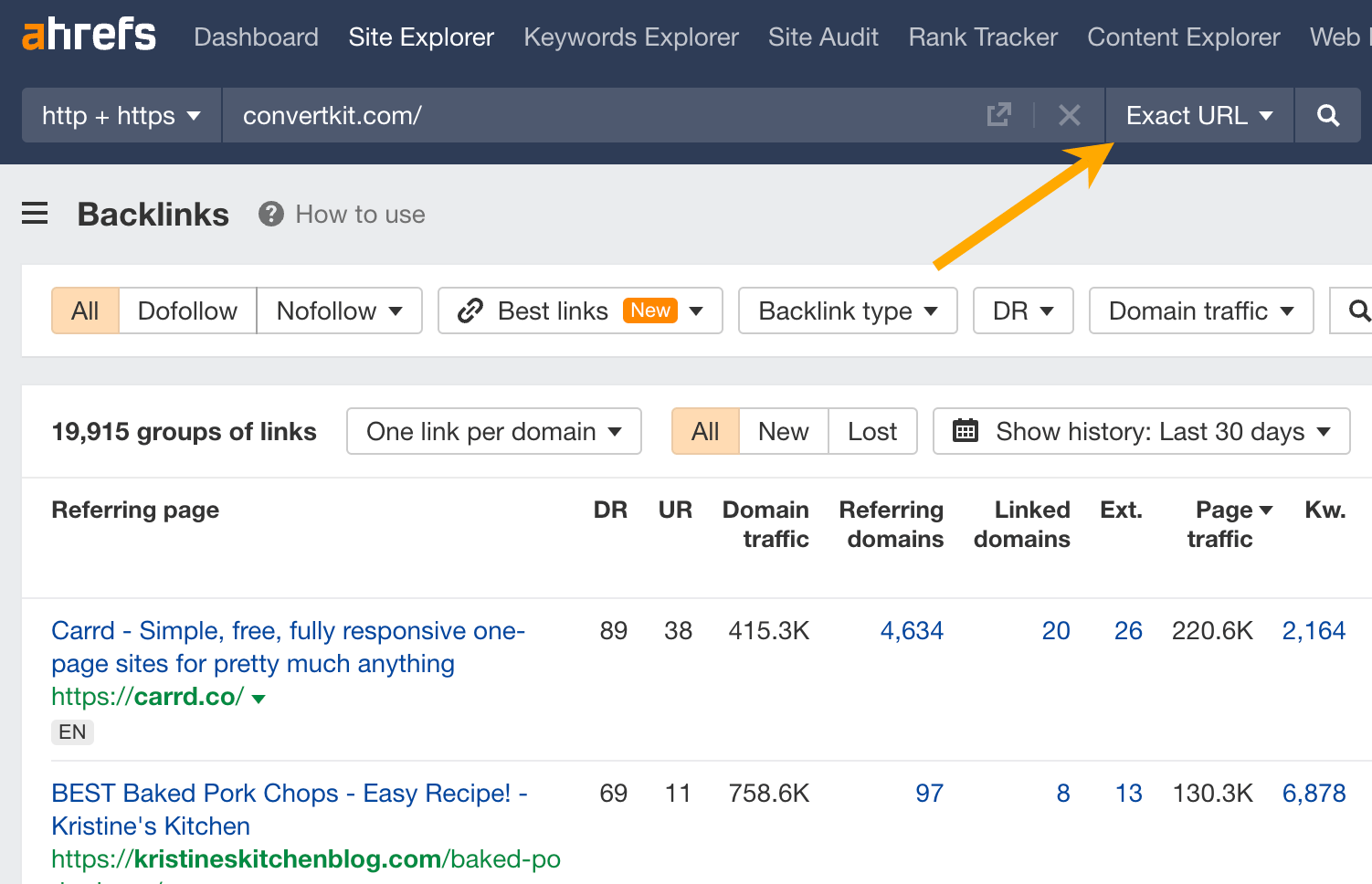Switch to Keywords Explorer
The height and width of the screenshot is (884, 1372).
click(x=630, y=37)
